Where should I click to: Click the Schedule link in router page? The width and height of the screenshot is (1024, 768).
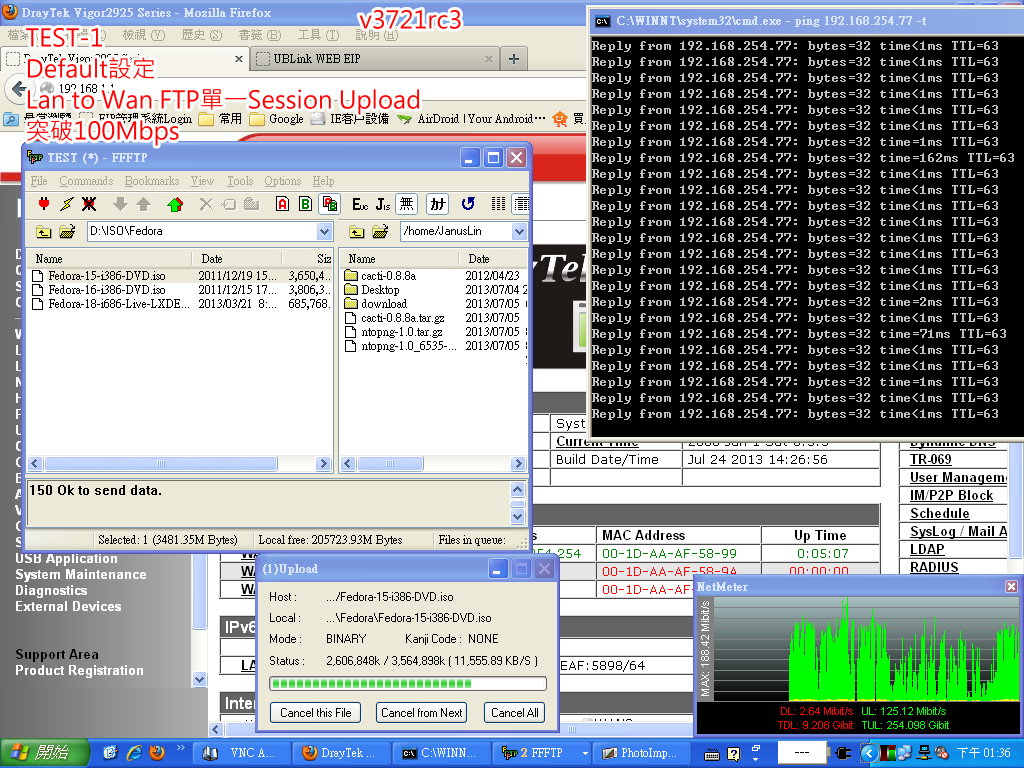[940, 513]
